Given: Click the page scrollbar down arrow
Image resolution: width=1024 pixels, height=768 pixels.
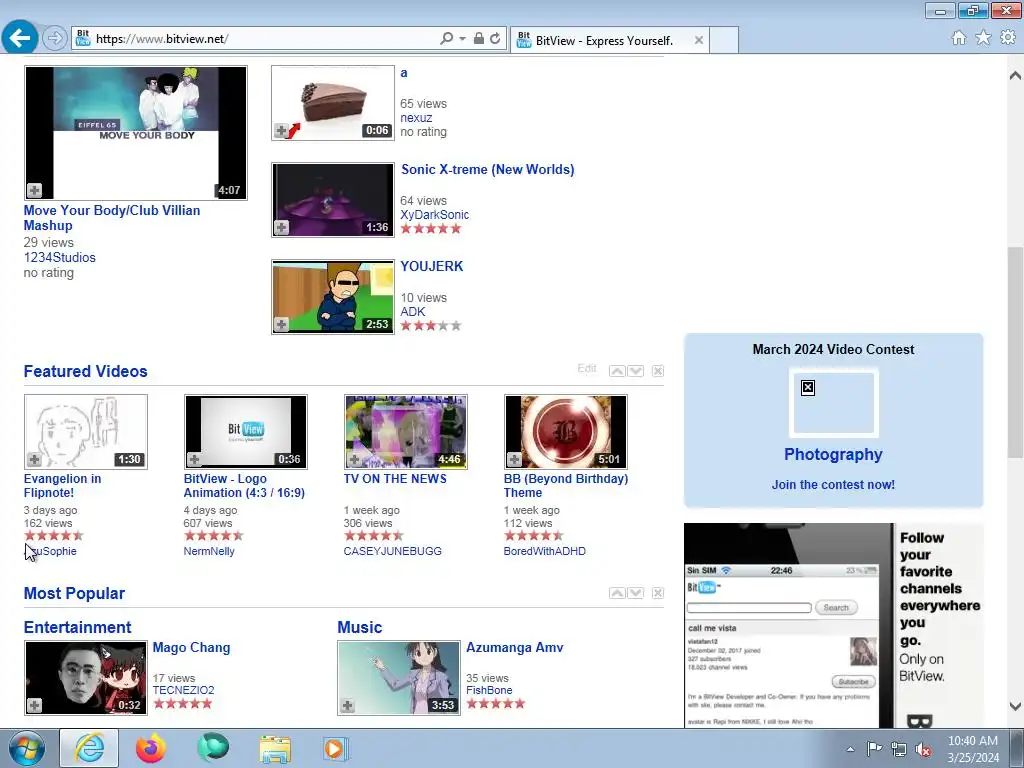Looking at the screenshot, I should click(1015, 707).
